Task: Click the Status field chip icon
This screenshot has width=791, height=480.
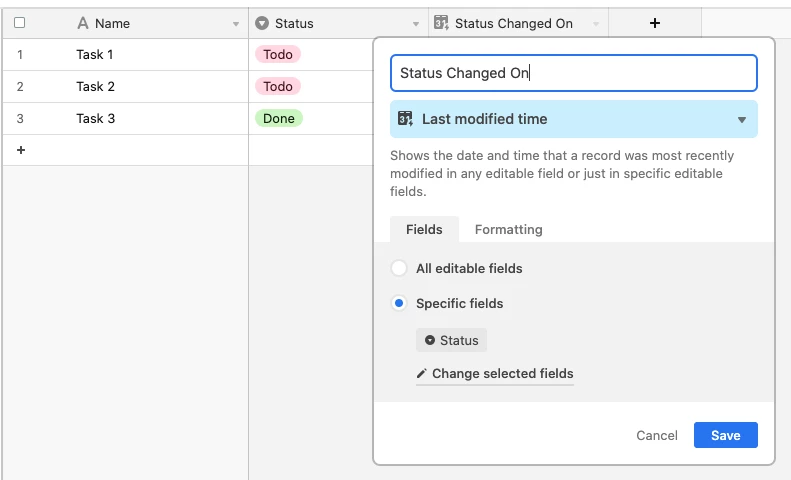Action: [430, 340]
